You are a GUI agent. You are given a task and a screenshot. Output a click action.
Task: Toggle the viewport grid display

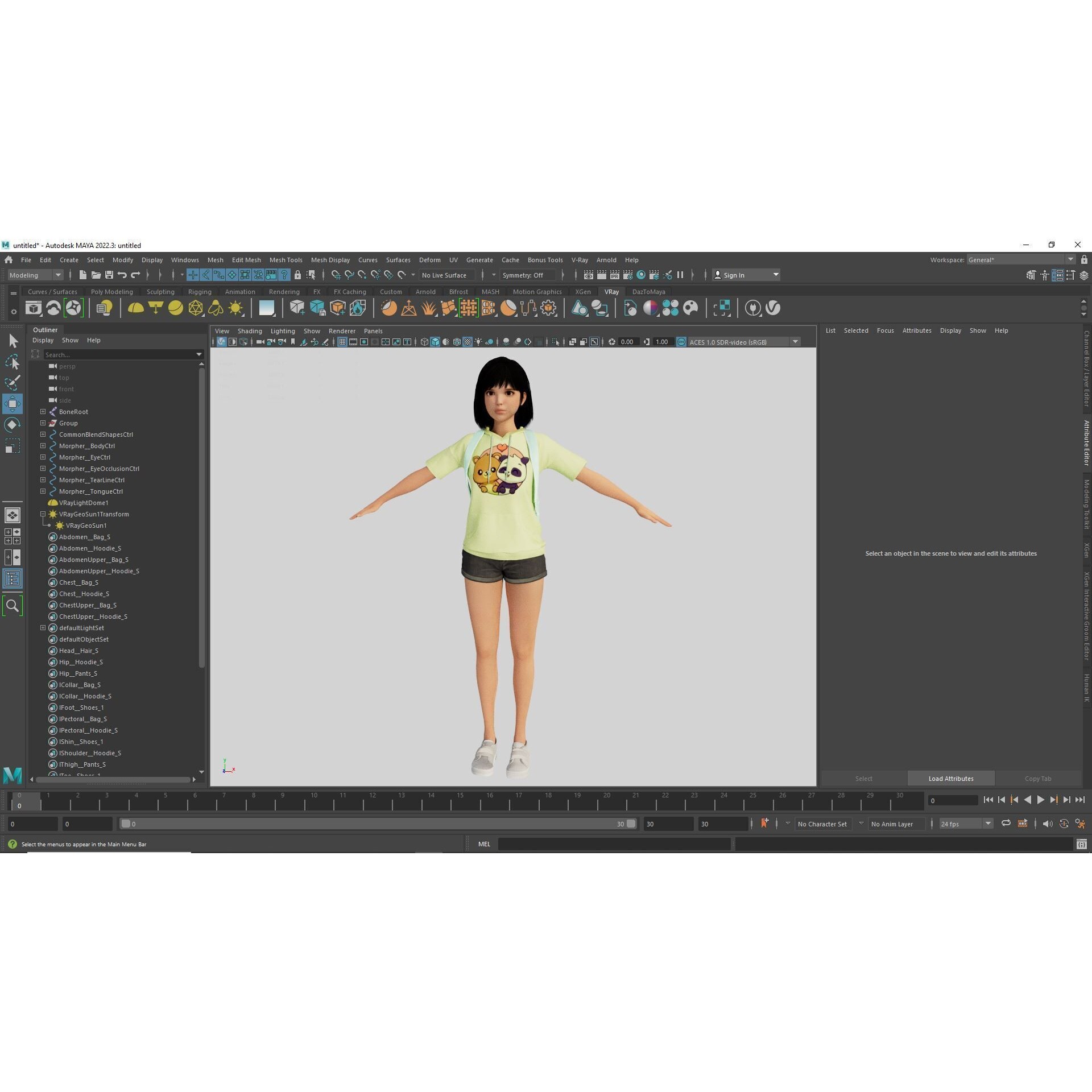pyautogui.click(x=342, y=342)
